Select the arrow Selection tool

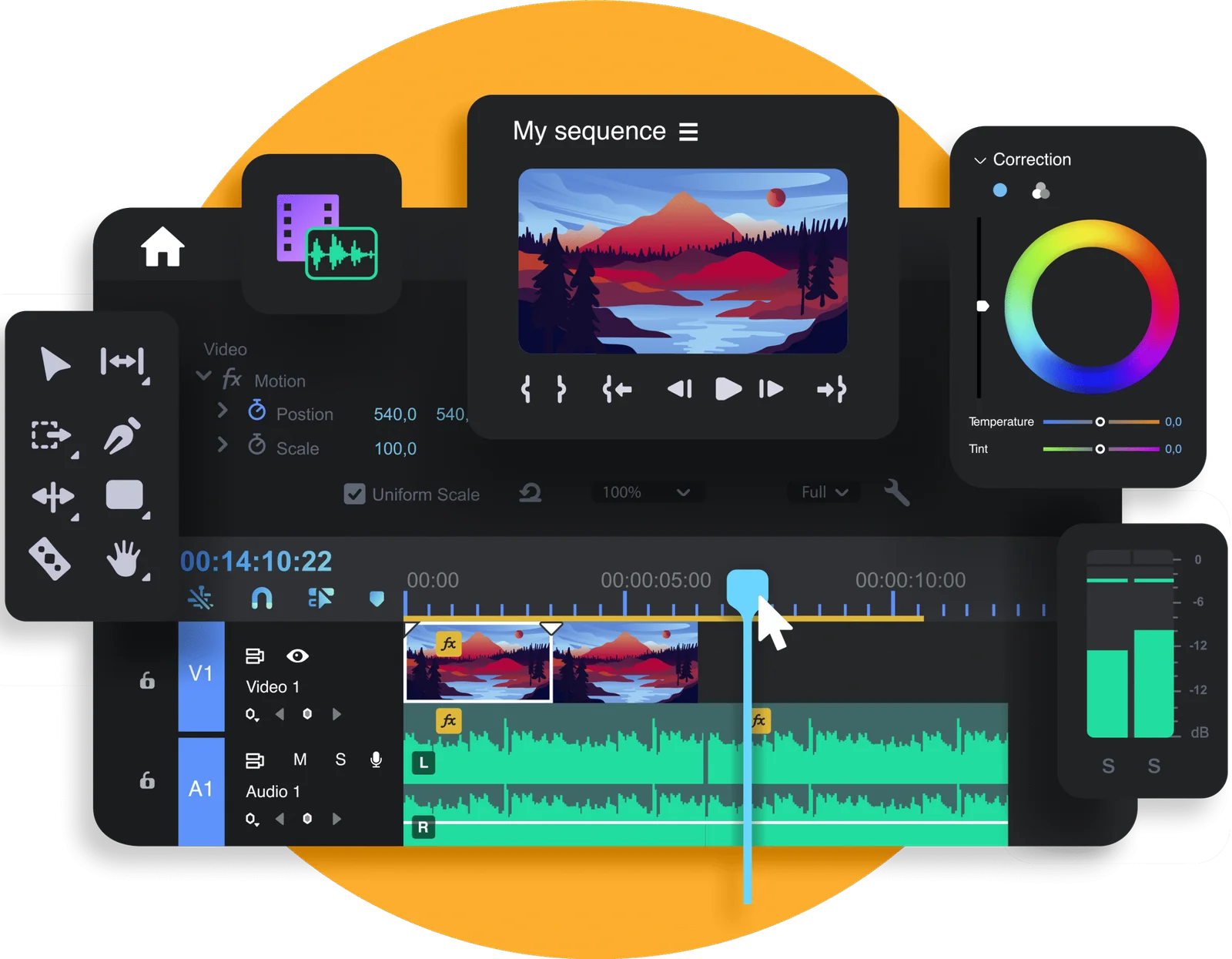[x=54, y=364]
